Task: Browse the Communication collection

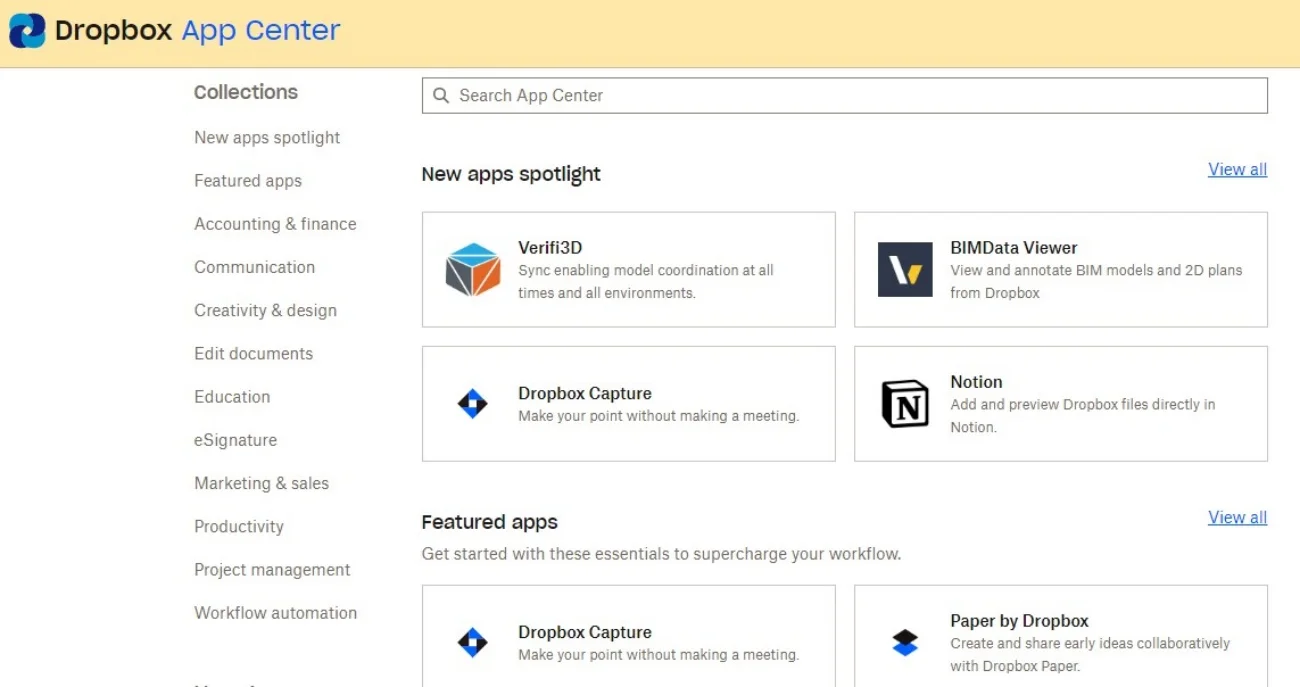Action: point(254,267)
